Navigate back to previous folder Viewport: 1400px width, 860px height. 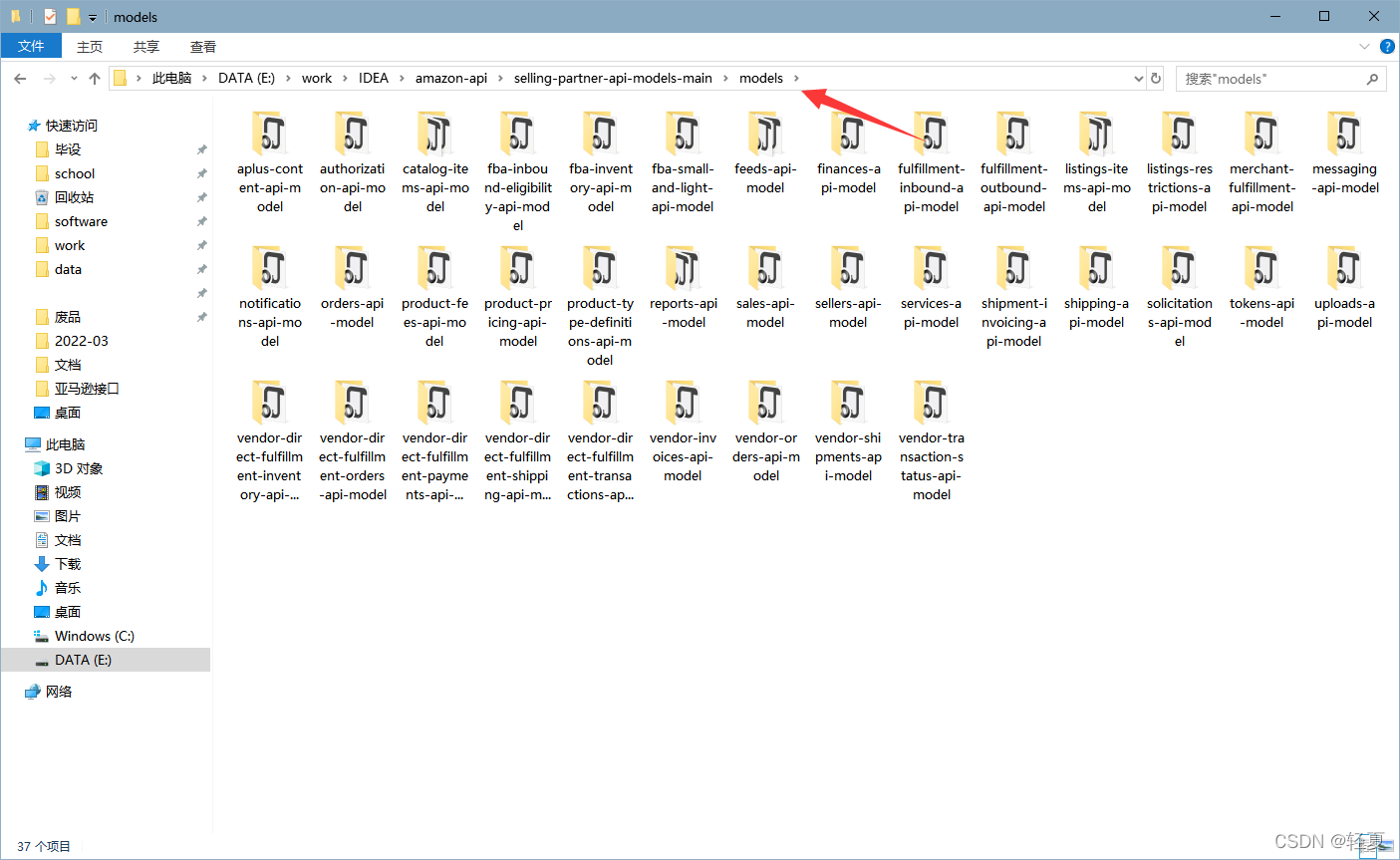coord(20,78)
